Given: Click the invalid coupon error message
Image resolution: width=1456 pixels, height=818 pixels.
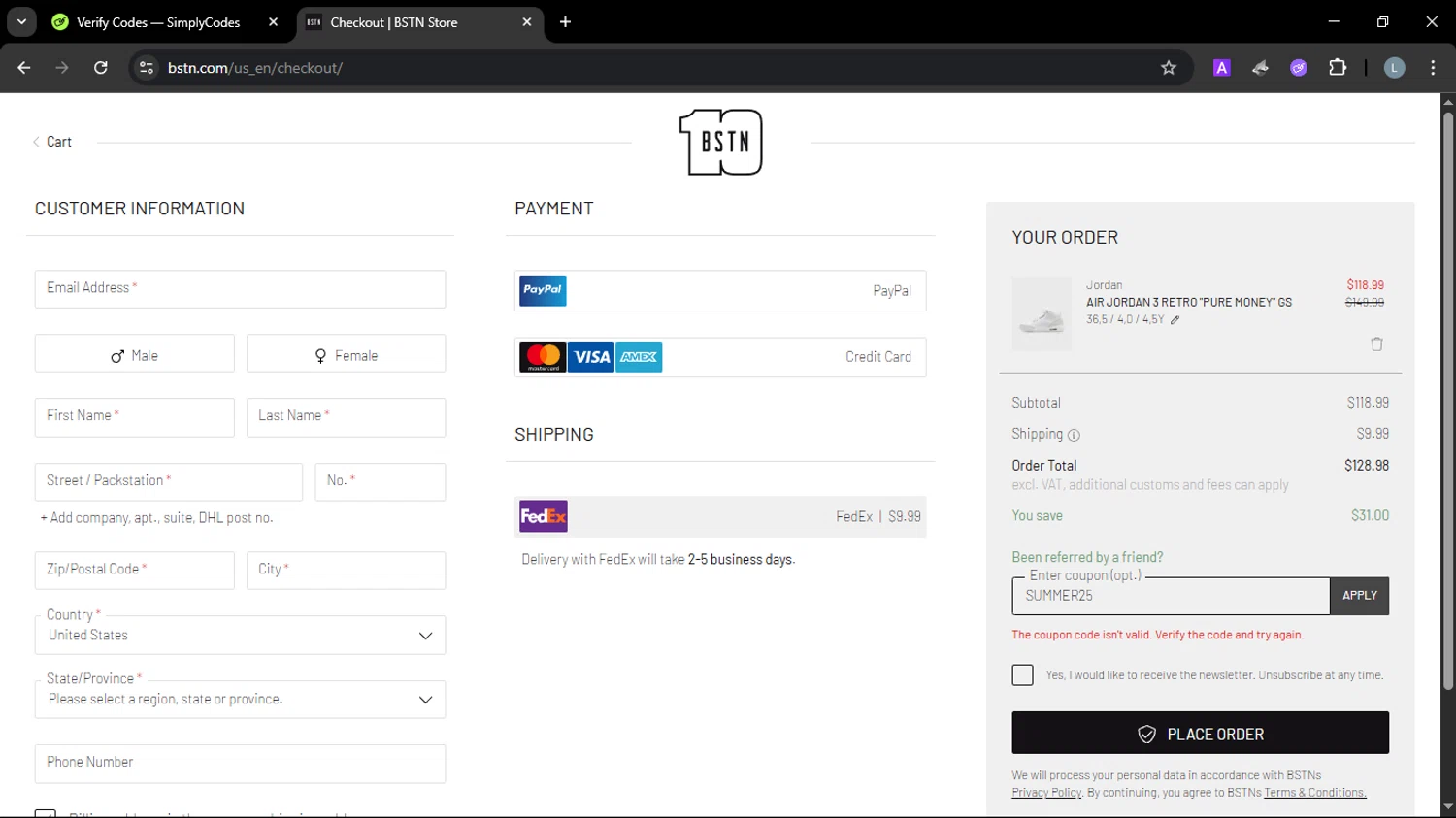Looking at the screenshot, I should click(1157, 636).
